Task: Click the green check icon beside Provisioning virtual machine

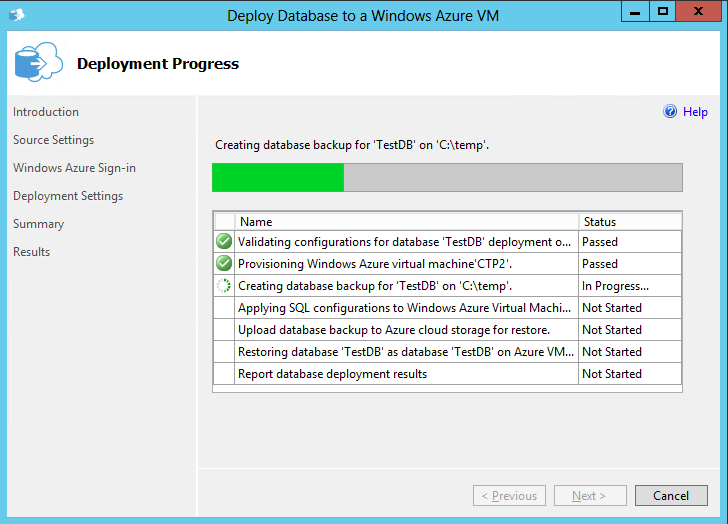Action: tap(224, 263)
